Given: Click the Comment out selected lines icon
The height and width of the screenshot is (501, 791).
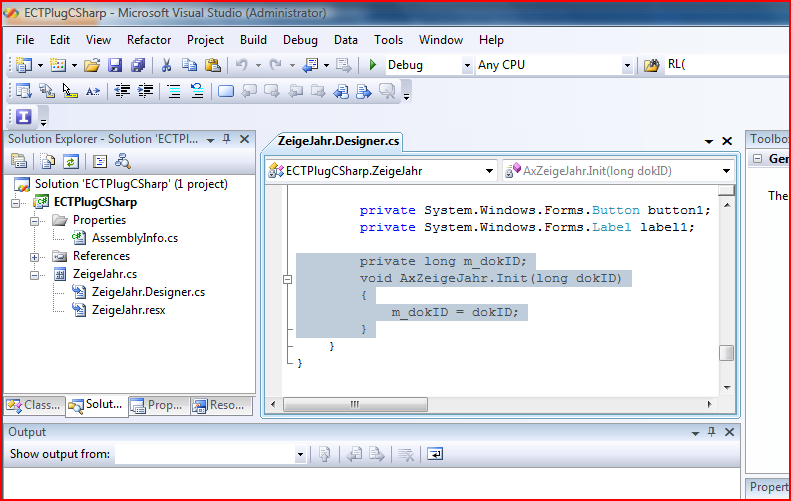Looking at the screenshot, I should pos(174,91).
